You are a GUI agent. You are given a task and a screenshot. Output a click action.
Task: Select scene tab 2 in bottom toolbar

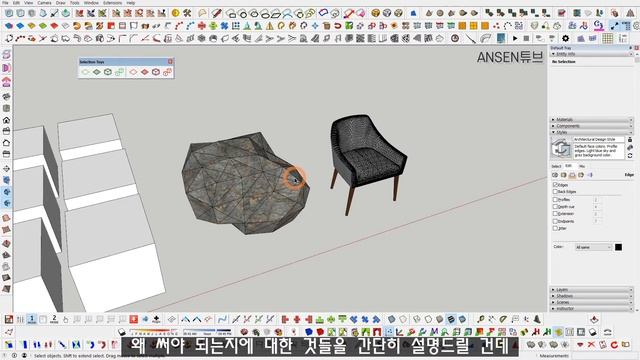coord(54,319)
